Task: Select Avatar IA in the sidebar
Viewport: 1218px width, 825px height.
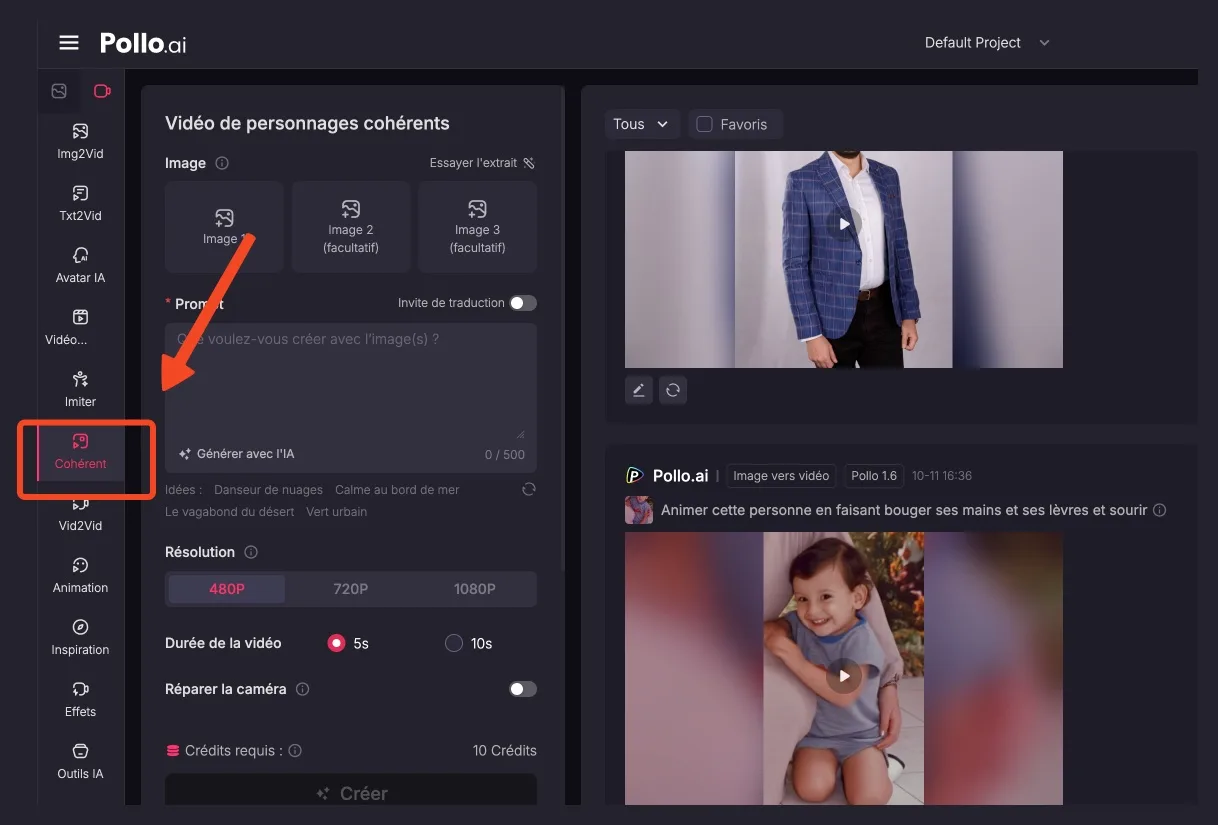Action: click(x=80, y=265)
